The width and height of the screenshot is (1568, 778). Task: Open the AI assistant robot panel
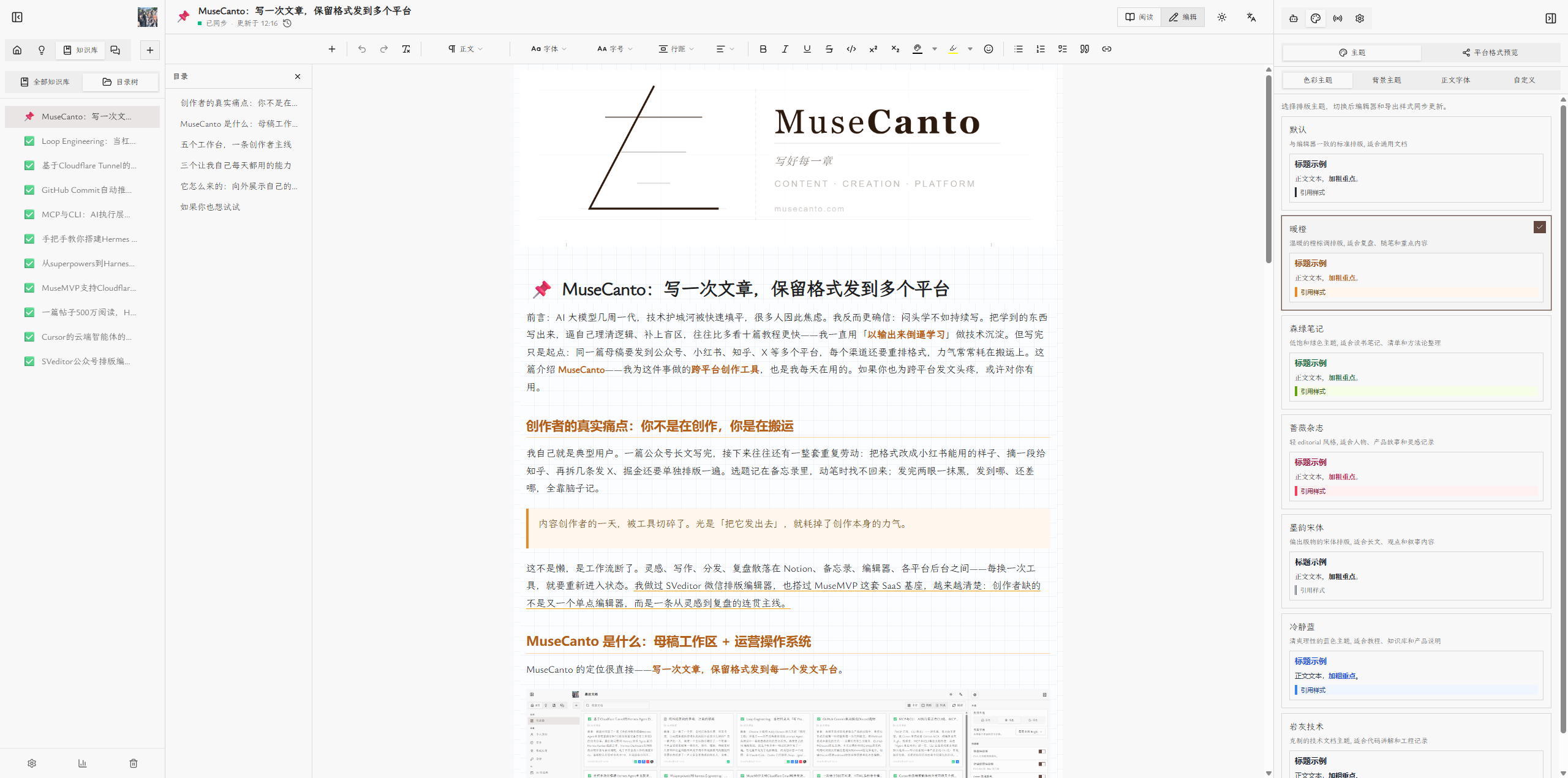pyautogui.click(x=1294, y=18)
